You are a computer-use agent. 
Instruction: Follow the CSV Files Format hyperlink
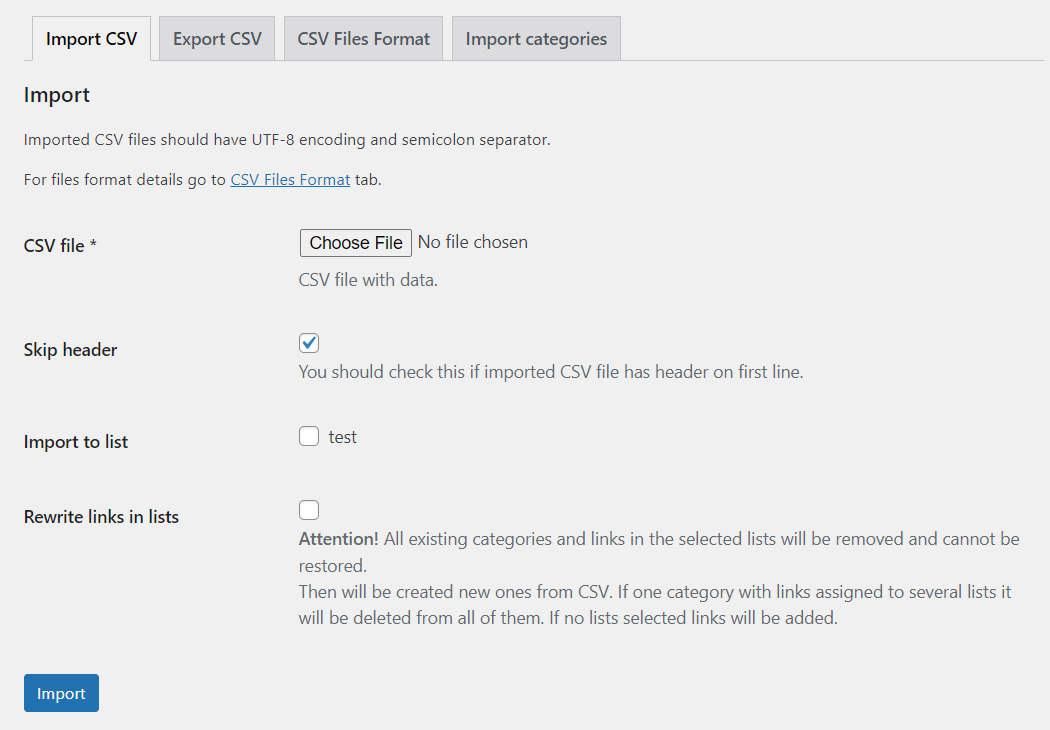coord(290,180)
